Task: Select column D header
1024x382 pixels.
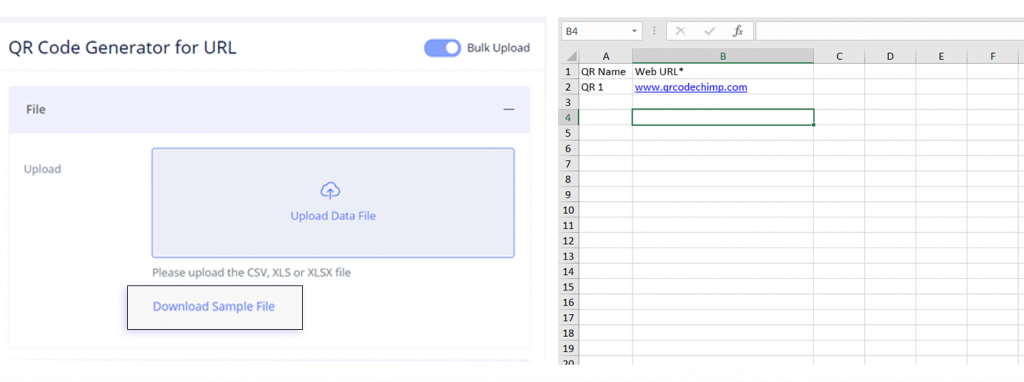Action: click(890, 57)
